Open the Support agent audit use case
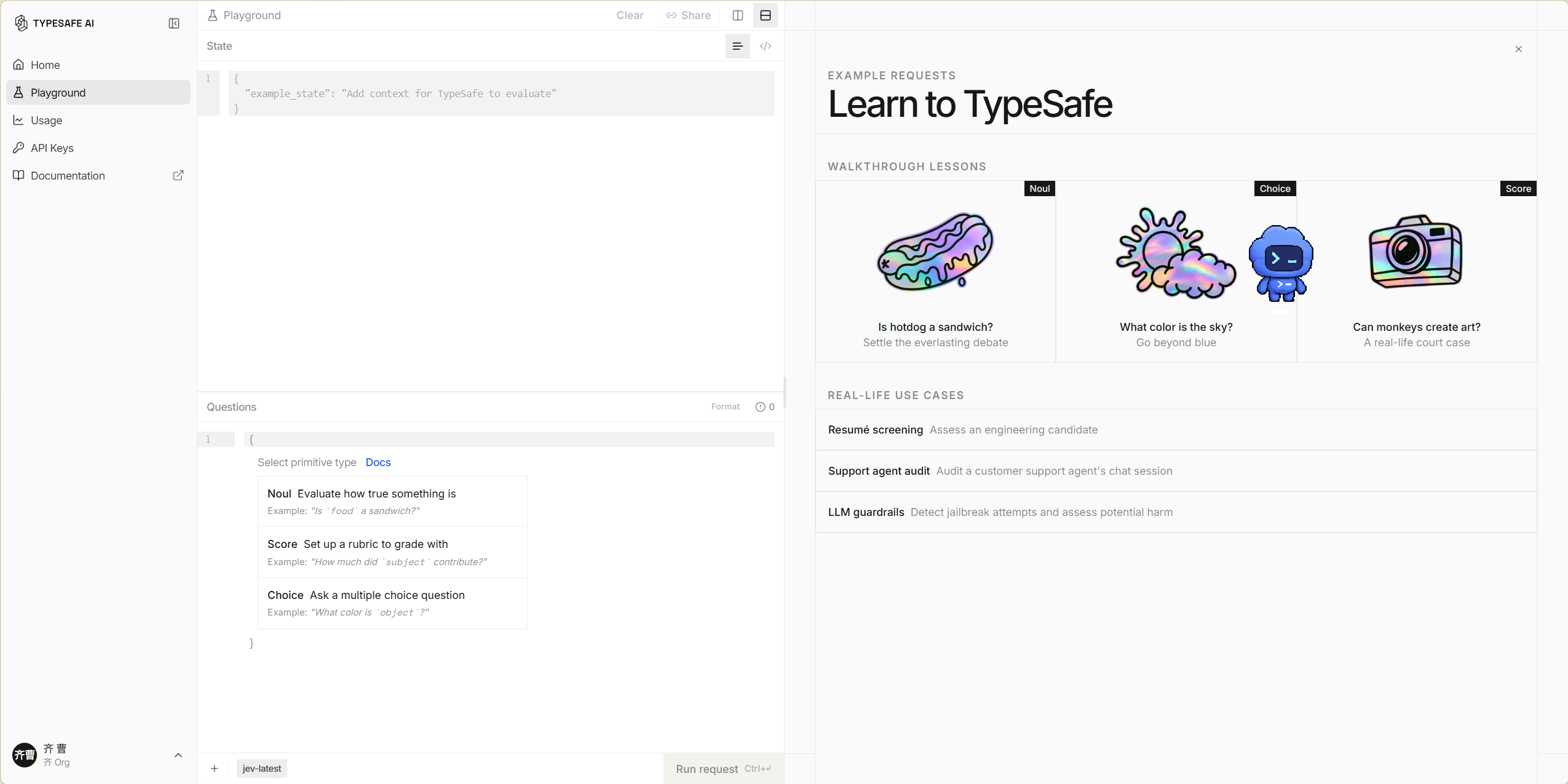The width and height of the screenshot is (1568, 784). pos(1176,471)
